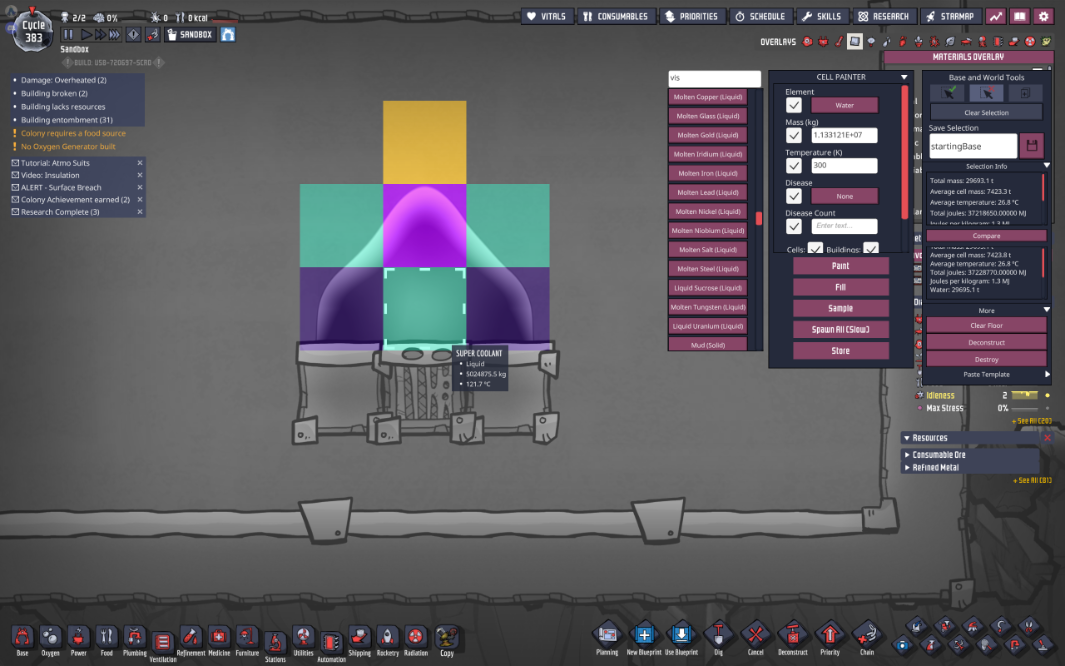Toggle the Disease checkbox
Screen dimensions: 1065x666
[793, 196]
